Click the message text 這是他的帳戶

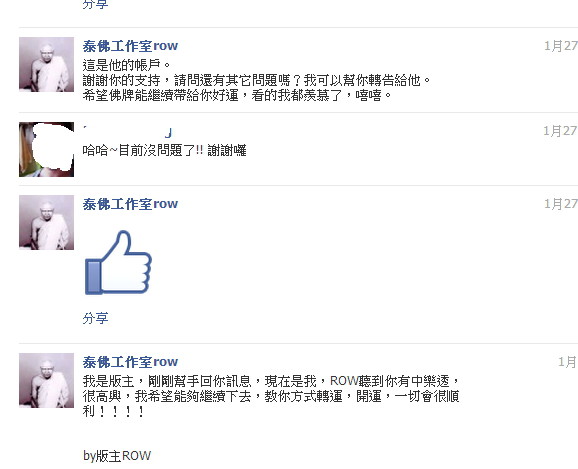(126, 65)
